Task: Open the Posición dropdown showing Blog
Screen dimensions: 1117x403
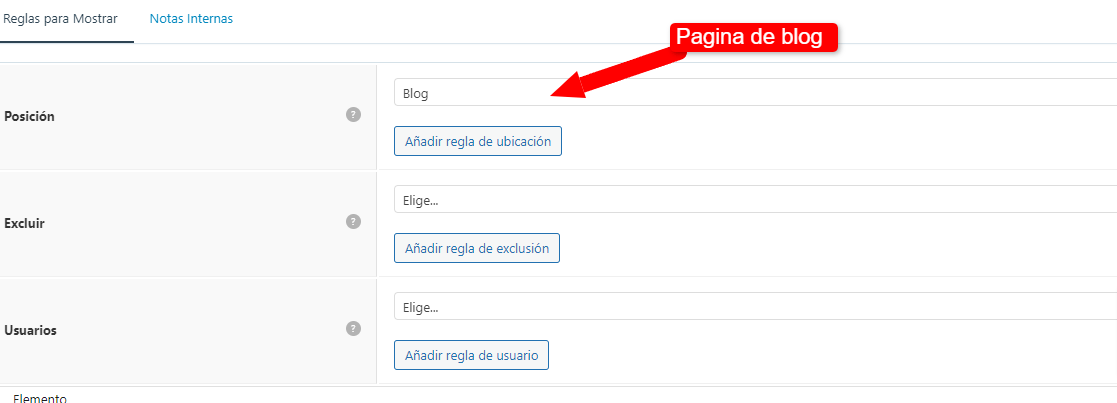Action: pyautogui.click(x=755, y=93)
